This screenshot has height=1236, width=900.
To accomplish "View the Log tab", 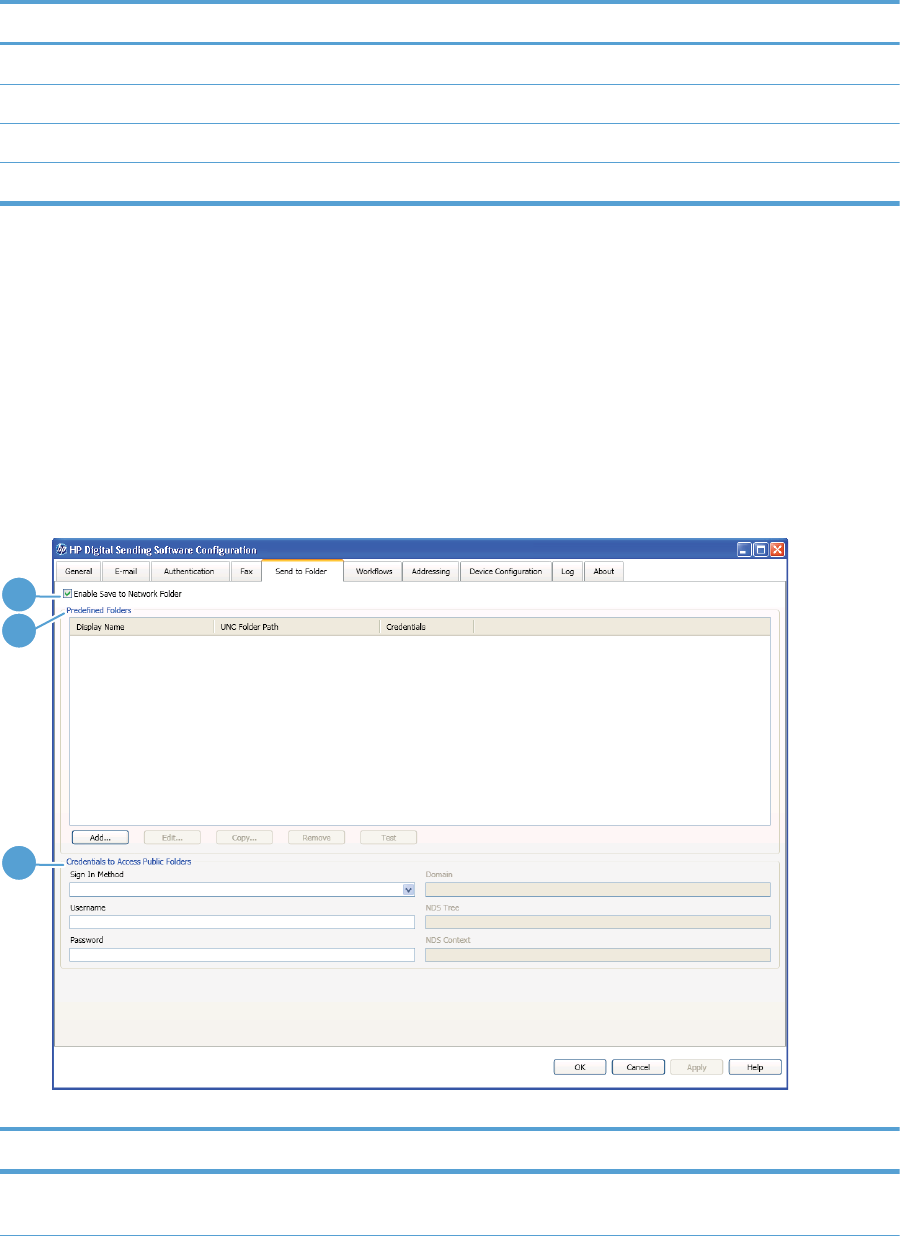I will click(x=567, y=571).
